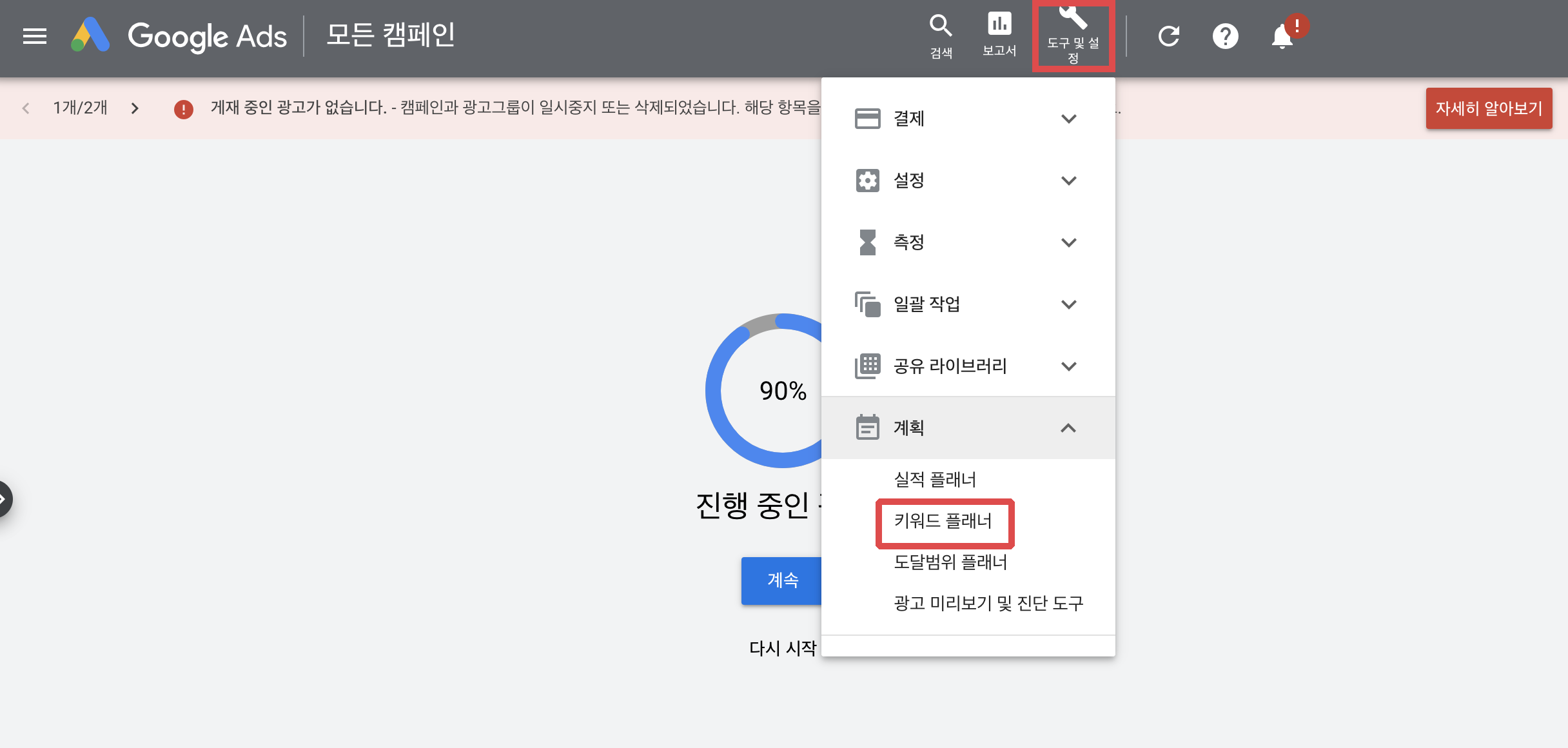The image size is (1568, 748).
Task: Go to next alert notification arrow
Action: [135, 108]
